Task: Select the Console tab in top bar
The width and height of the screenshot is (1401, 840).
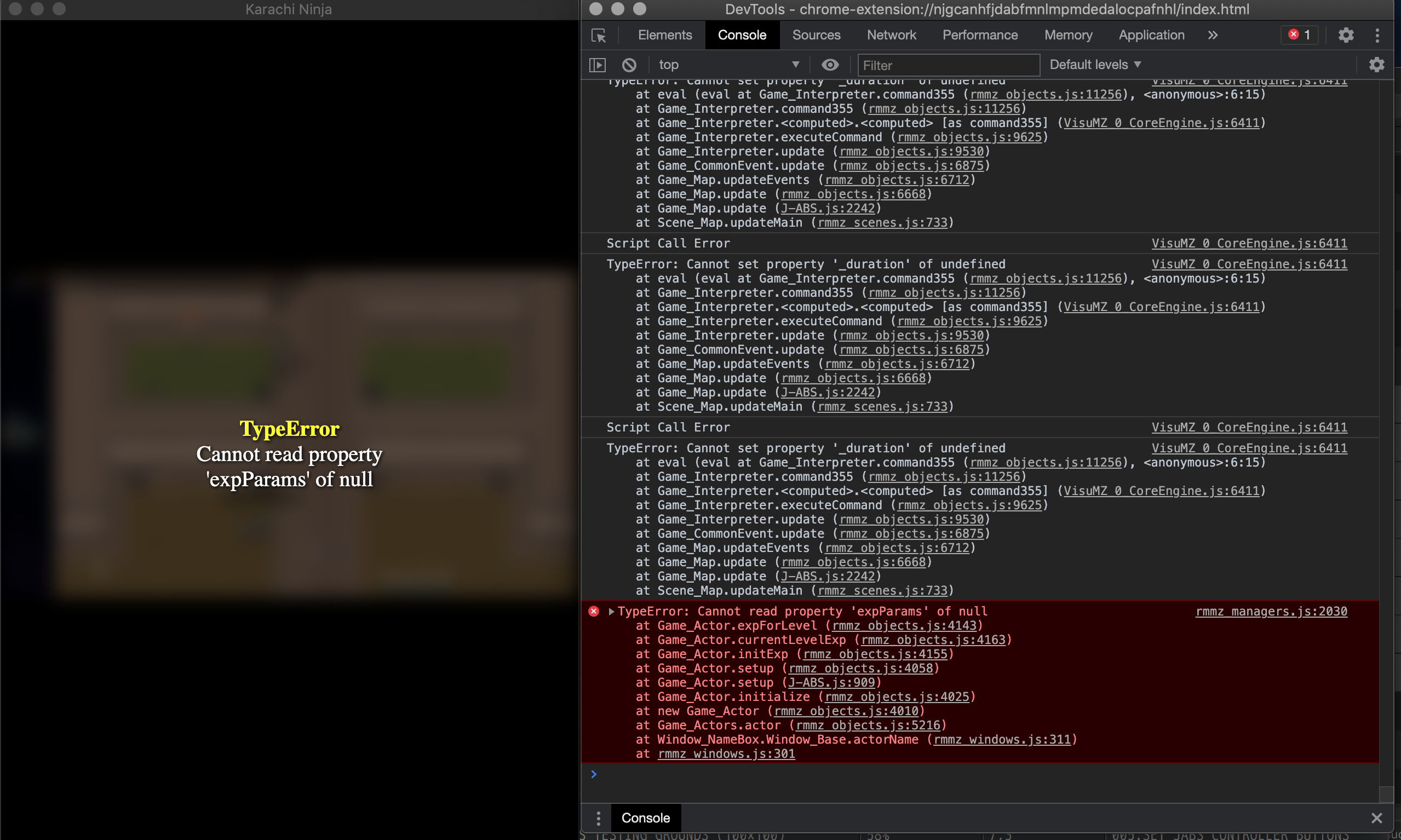Action: (x=742, y=35)
